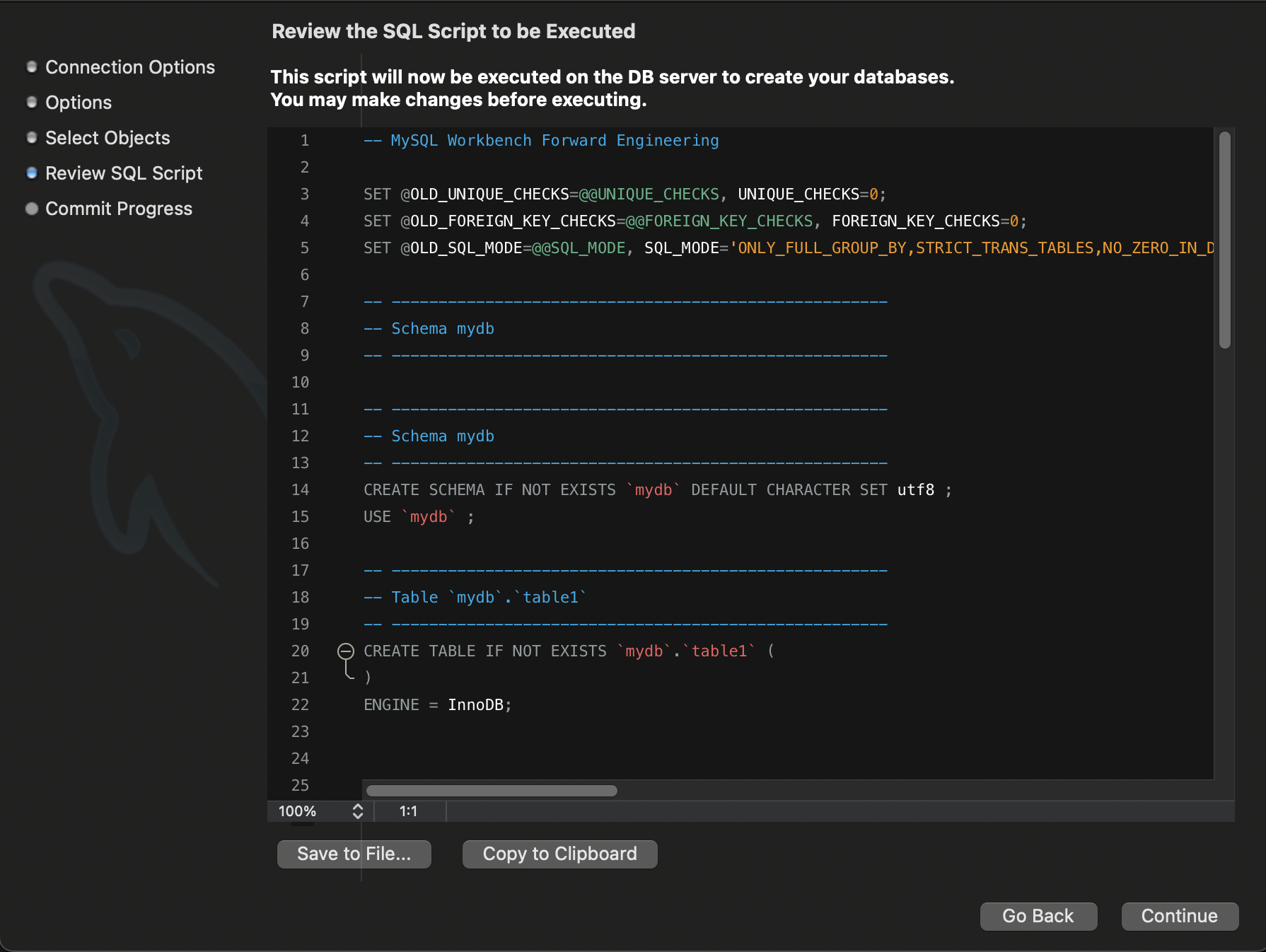
Task: Copy the SQL script to clipboard
Action: click(559, 854)
